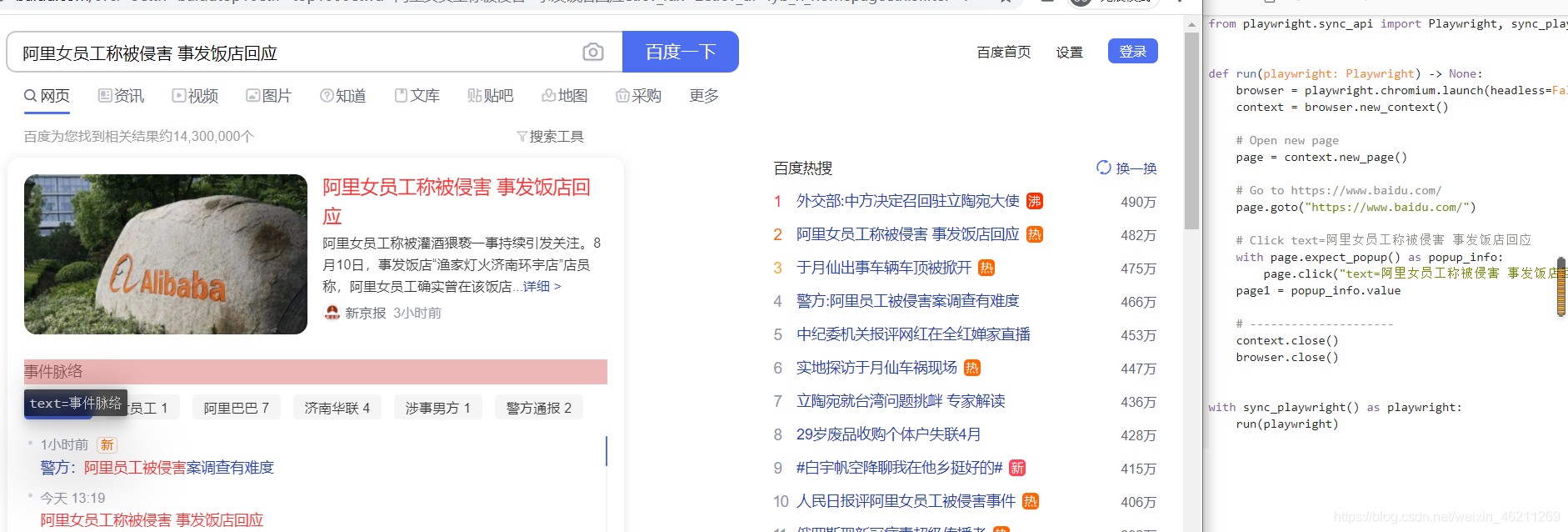Click the browser.close() line in code panel
The width and height of the screenshot is (1568, 532).
(1287, 358)
